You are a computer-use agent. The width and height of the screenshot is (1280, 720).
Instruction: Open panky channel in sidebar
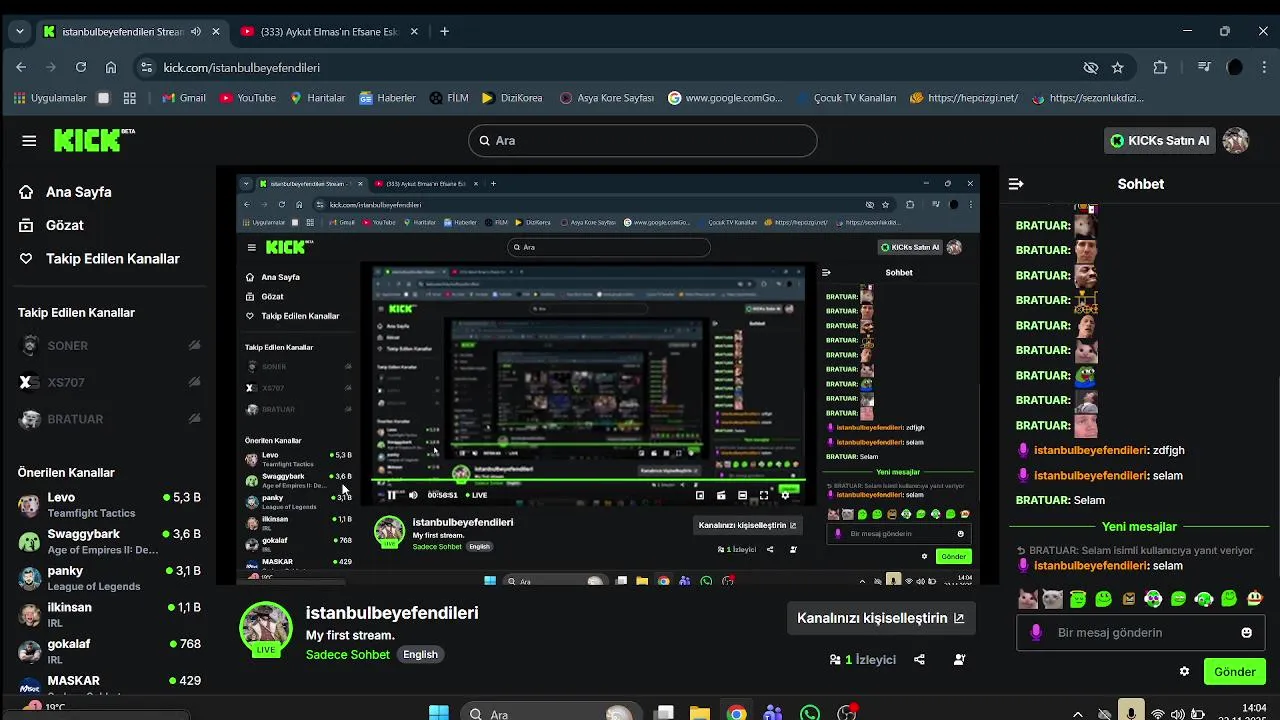tap(109, 578)
